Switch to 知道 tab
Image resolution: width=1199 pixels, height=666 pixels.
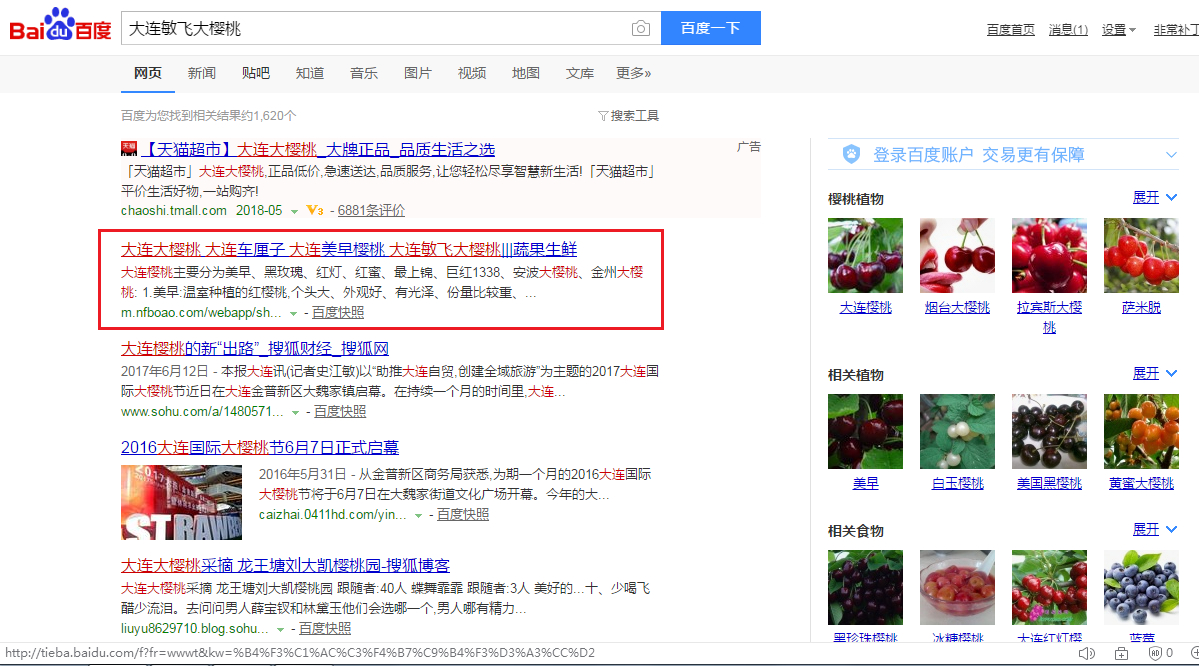[310, 73]
